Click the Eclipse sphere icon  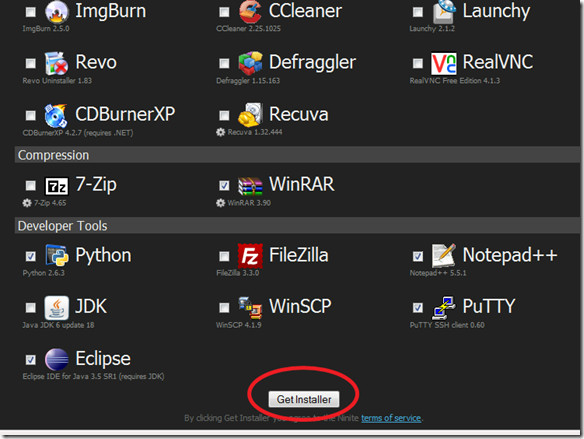click(57, 360)
